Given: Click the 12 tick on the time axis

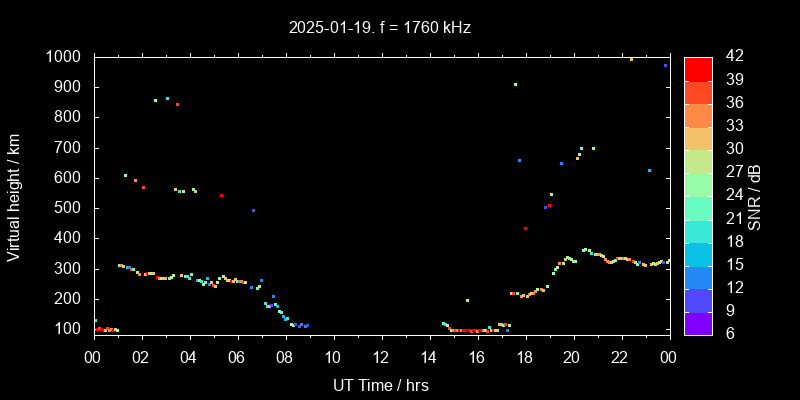Looking at the screenshot, I should [x=381, y=355].
